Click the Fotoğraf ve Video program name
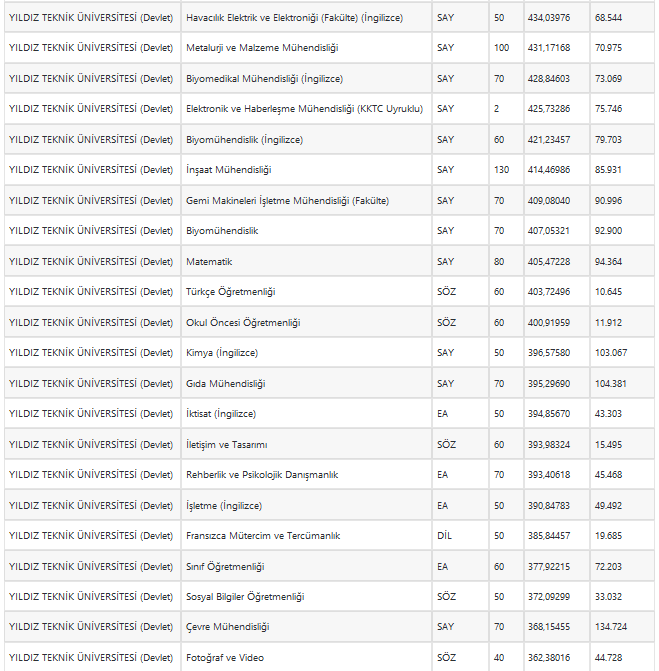 coord(225,658)
